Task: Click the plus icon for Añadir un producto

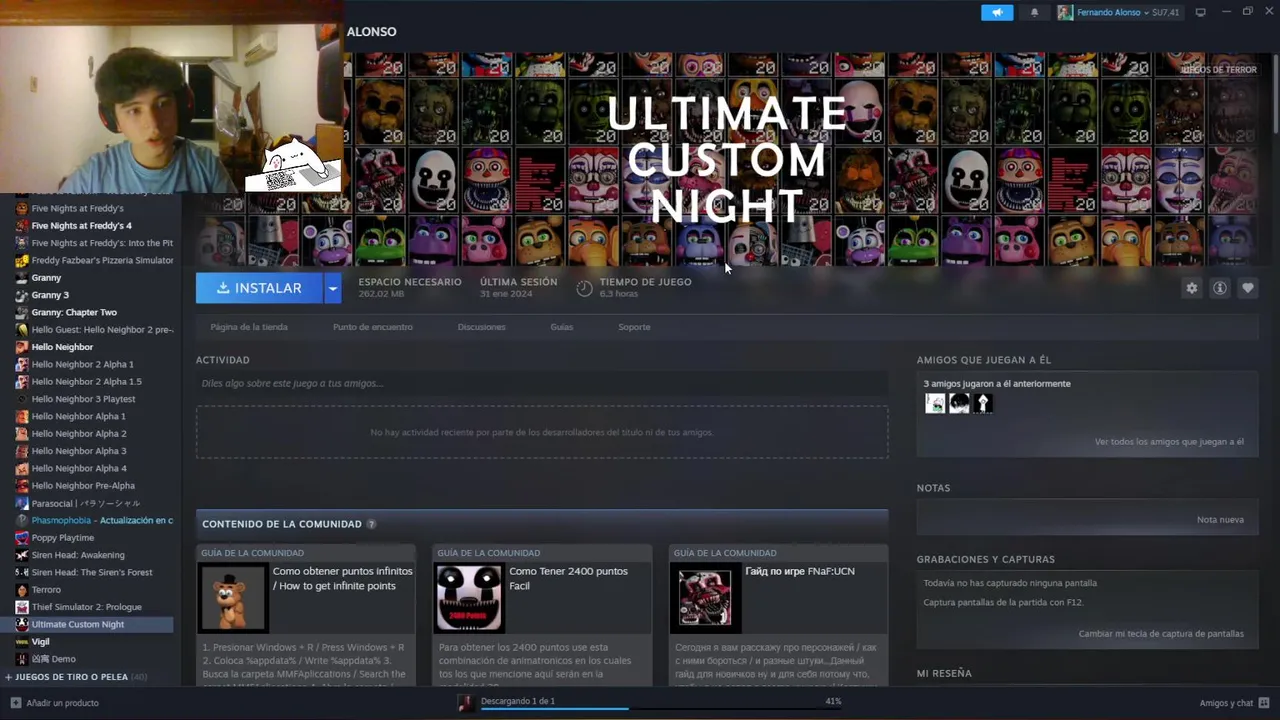Action: [14, 703]
